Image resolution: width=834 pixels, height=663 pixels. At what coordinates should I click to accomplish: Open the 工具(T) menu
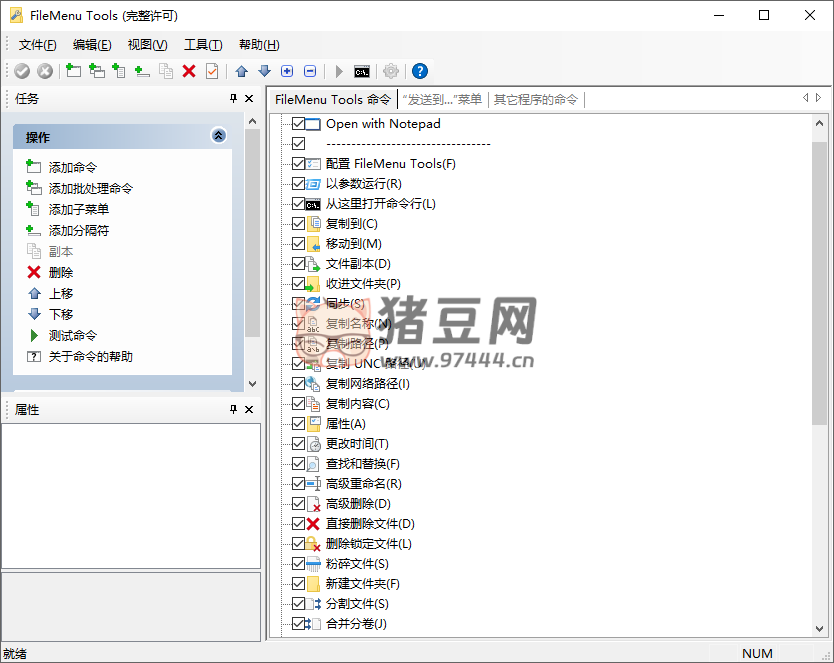[x=203, y=45]
